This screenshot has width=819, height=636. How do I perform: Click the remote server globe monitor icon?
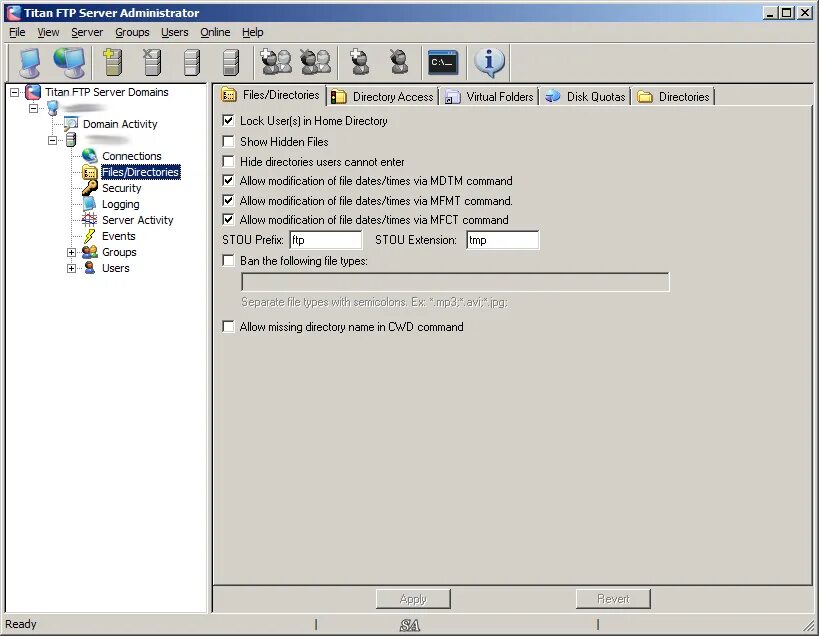click(x=69, y=63)
